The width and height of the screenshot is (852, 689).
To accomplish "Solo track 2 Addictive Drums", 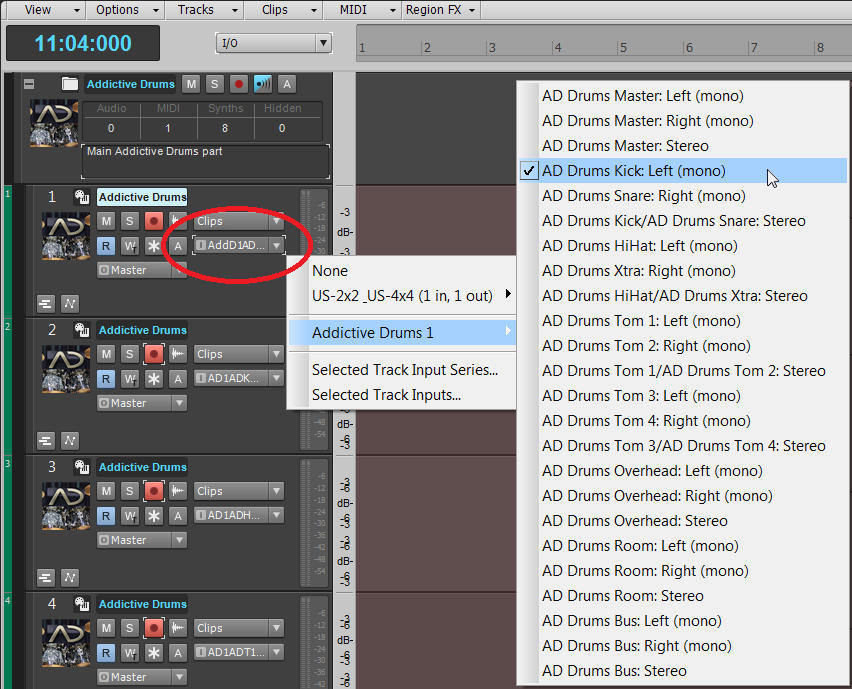I will (x=129, y=354).
